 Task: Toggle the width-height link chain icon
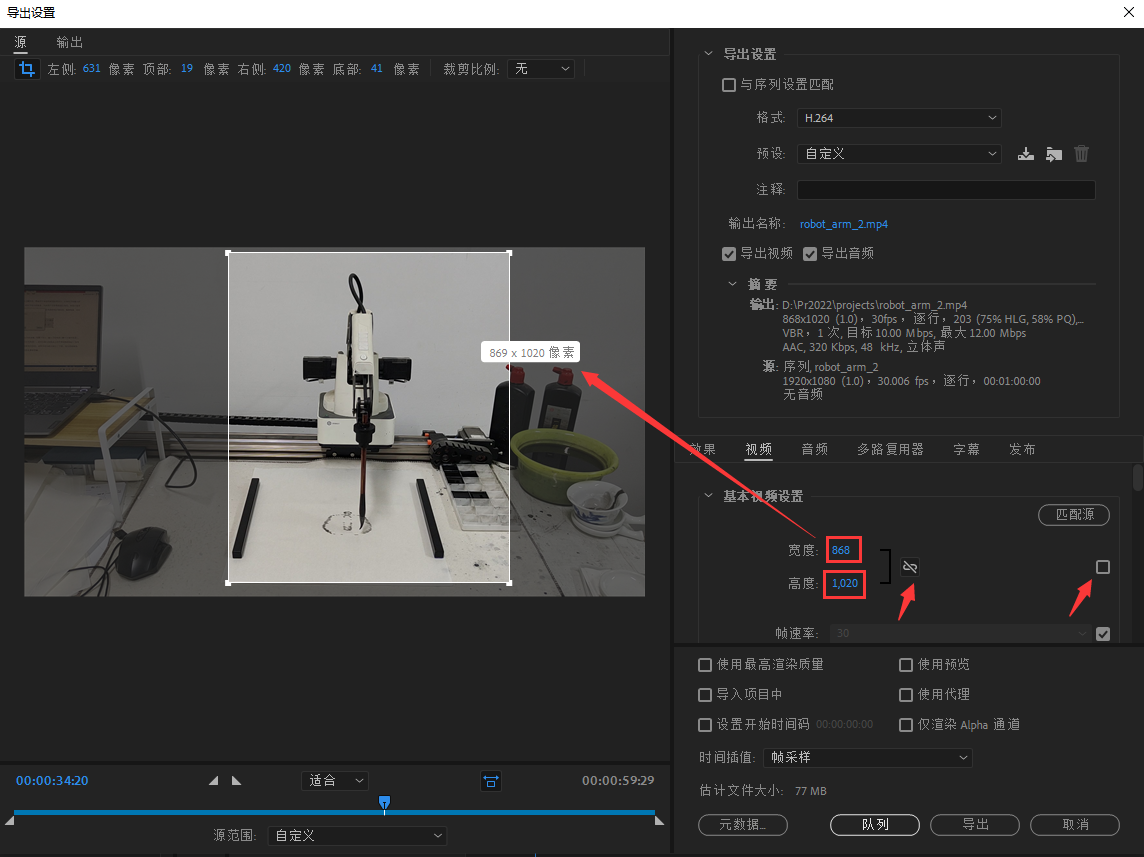pos(910,567)
